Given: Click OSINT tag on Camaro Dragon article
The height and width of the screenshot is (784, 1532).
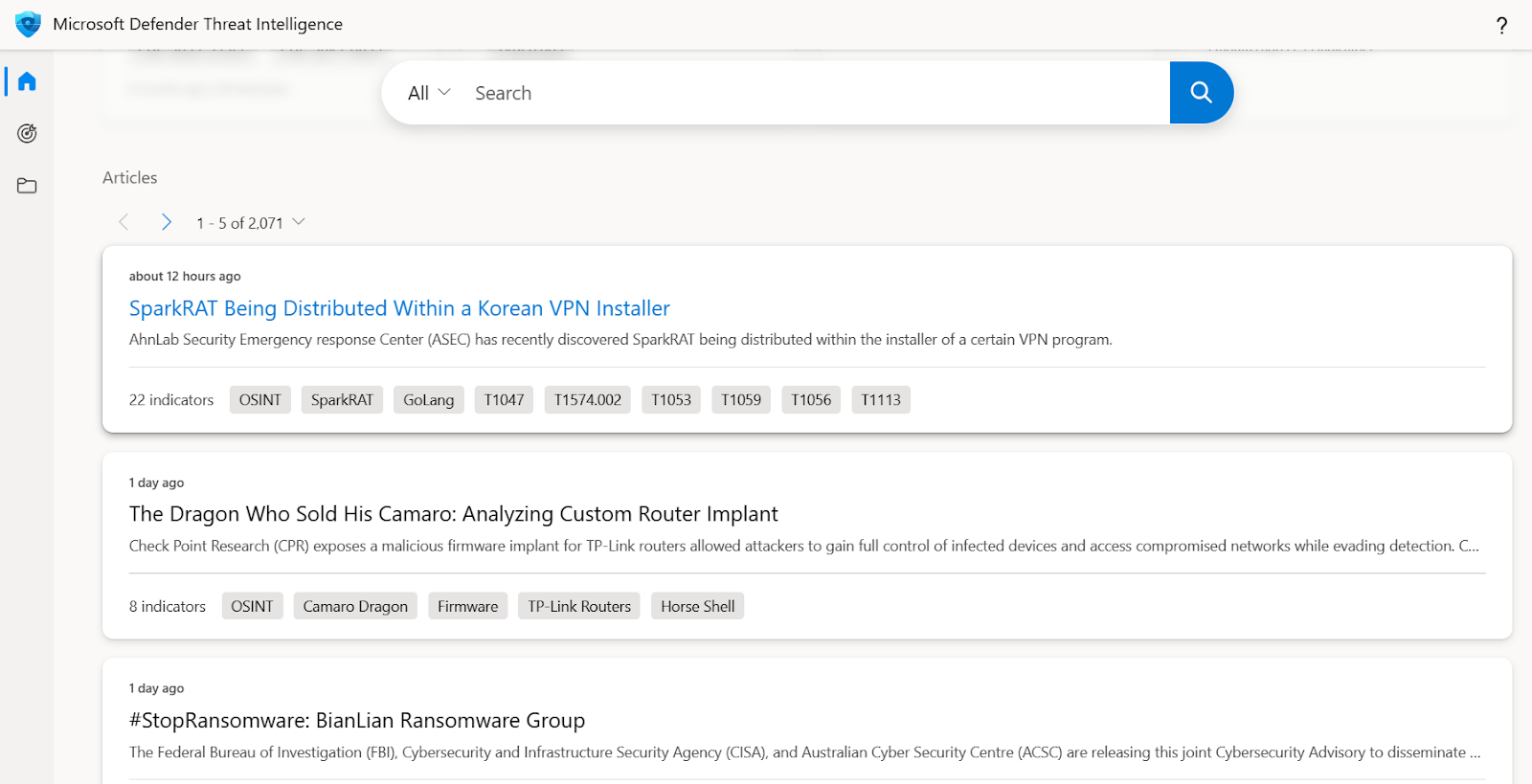Looking at the screenshot, I should [x=252, y=606].
